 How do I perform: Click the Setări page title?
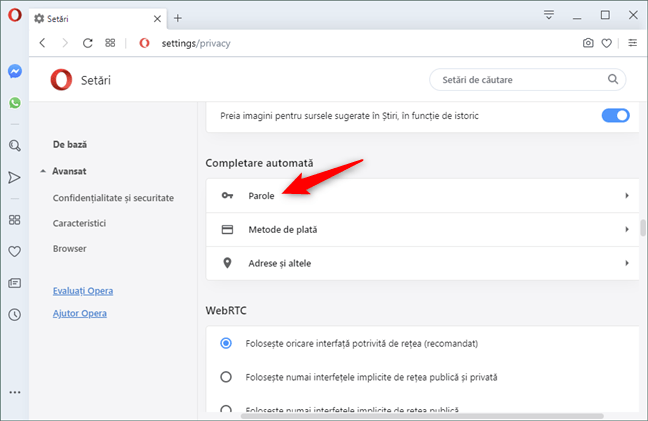96,80
